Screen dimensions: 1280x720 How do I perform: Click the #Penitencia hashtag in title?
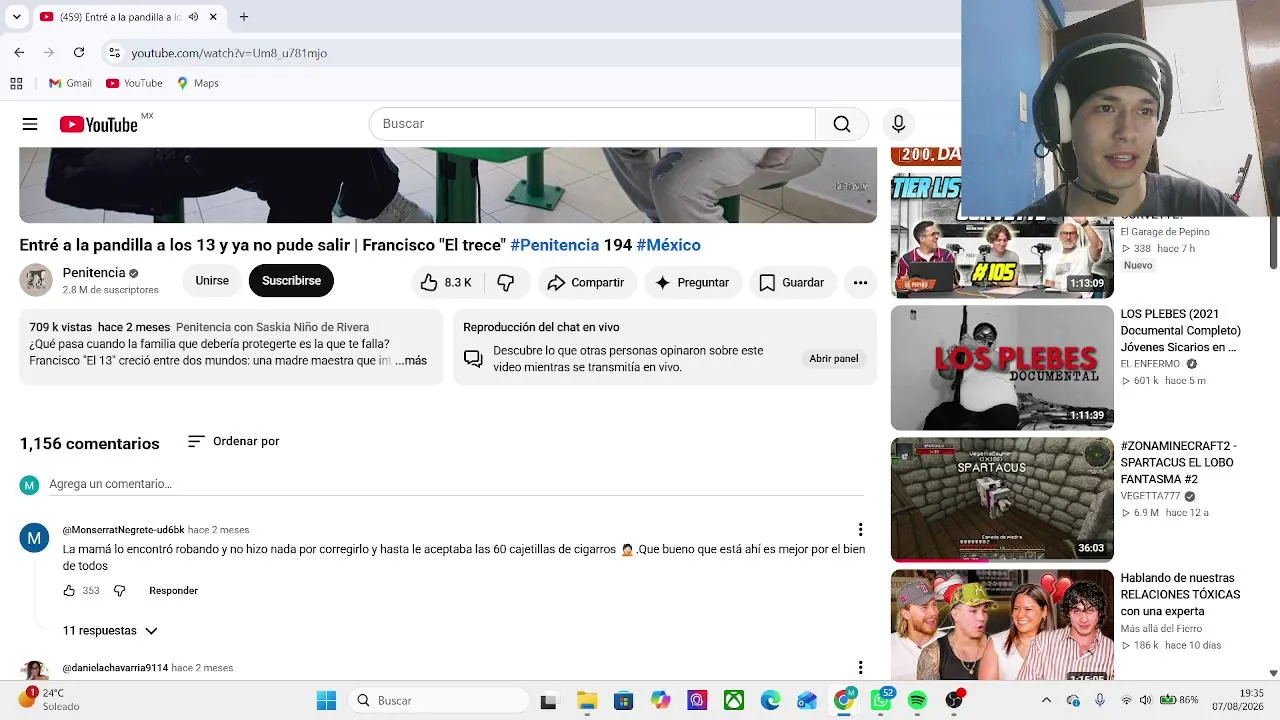[x=554, y=245]
